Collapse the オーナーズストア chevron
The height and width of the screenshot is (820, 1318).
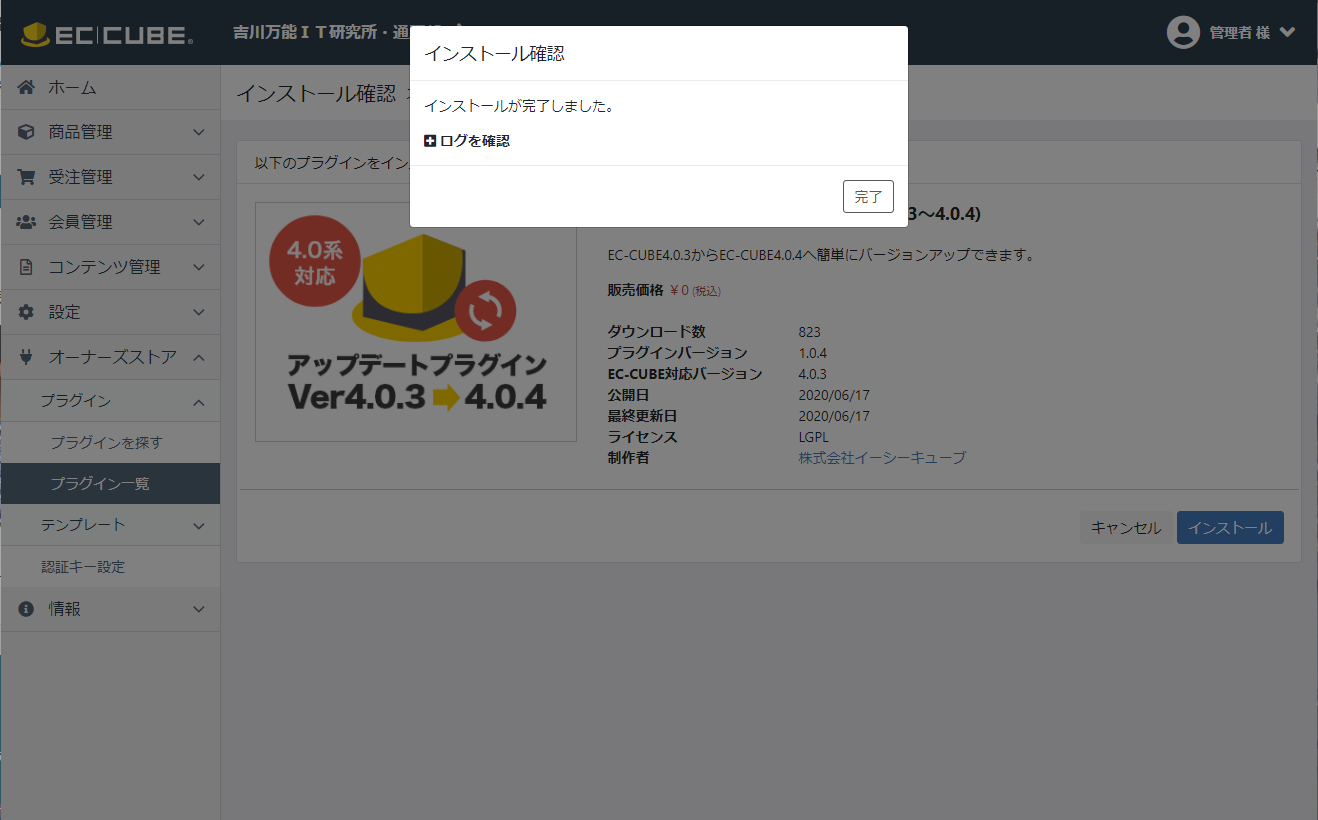(x=198, y=357)
